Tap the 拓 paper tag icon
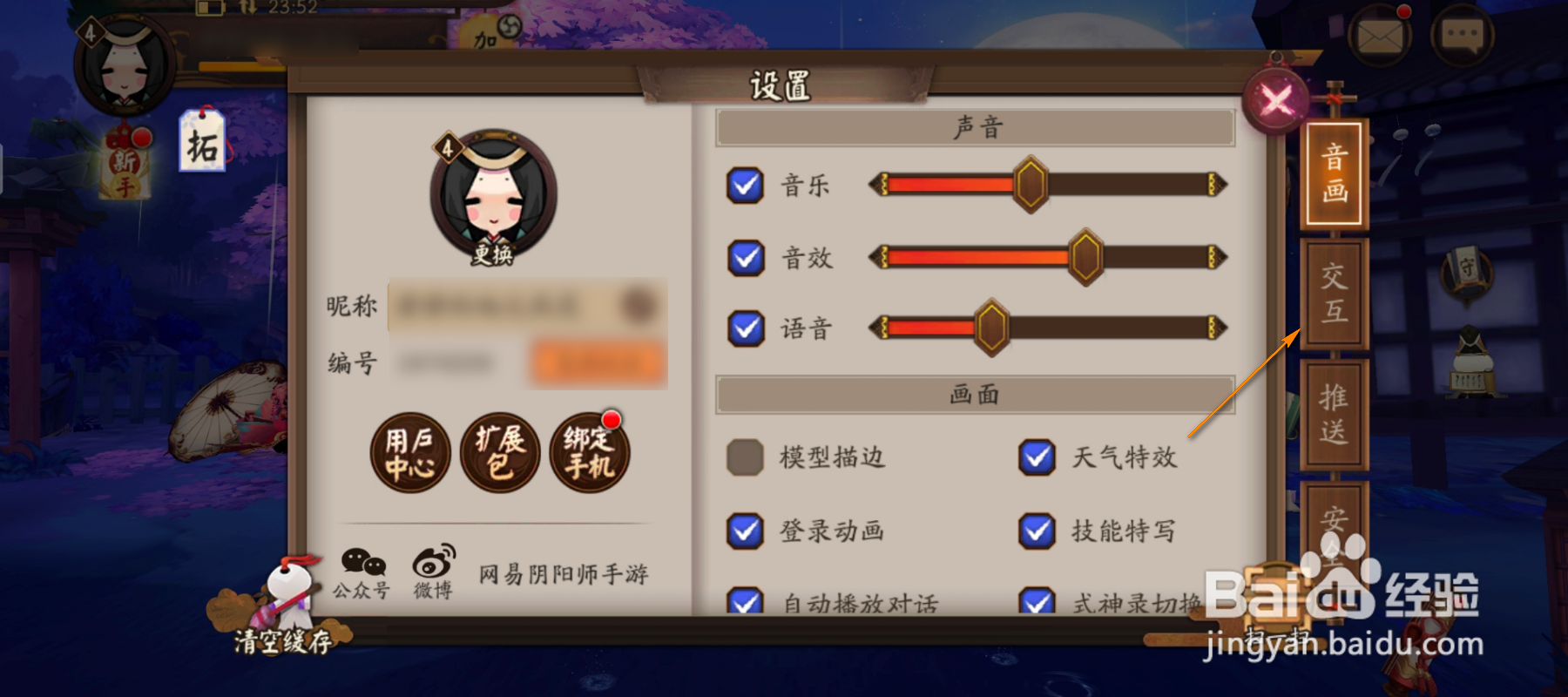Viewport: 1568px width, 697px height. [x=203, y=141]
